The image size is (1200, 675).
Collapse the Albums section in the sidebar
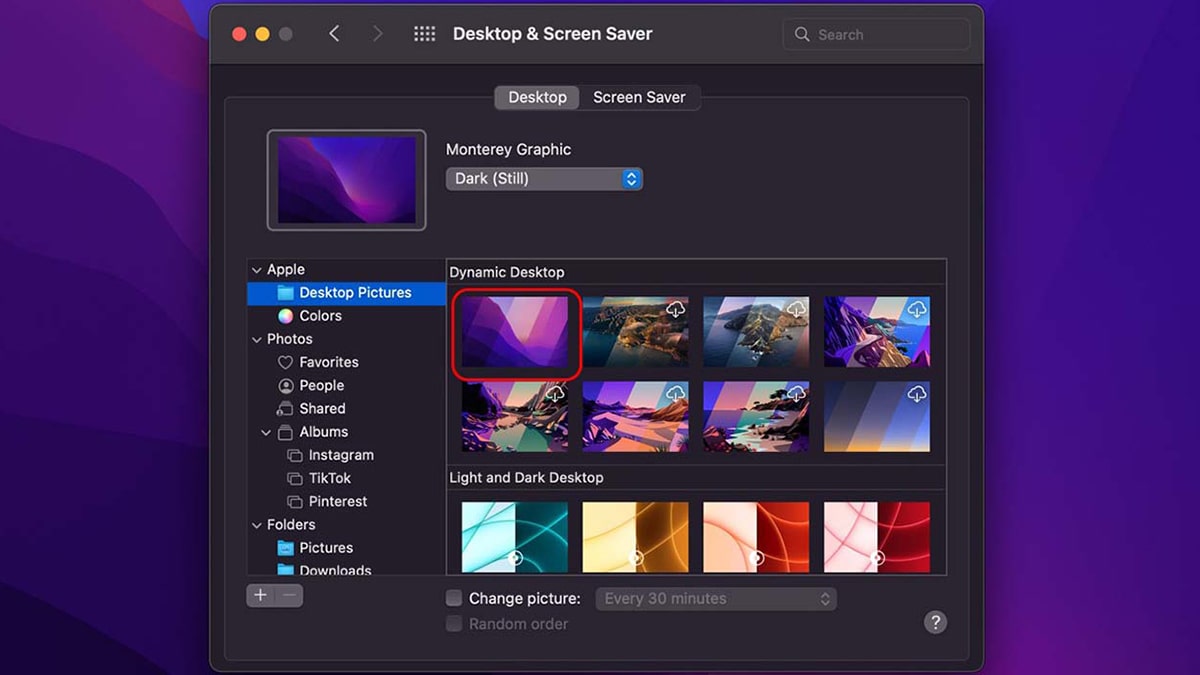[x=266, y=433]
